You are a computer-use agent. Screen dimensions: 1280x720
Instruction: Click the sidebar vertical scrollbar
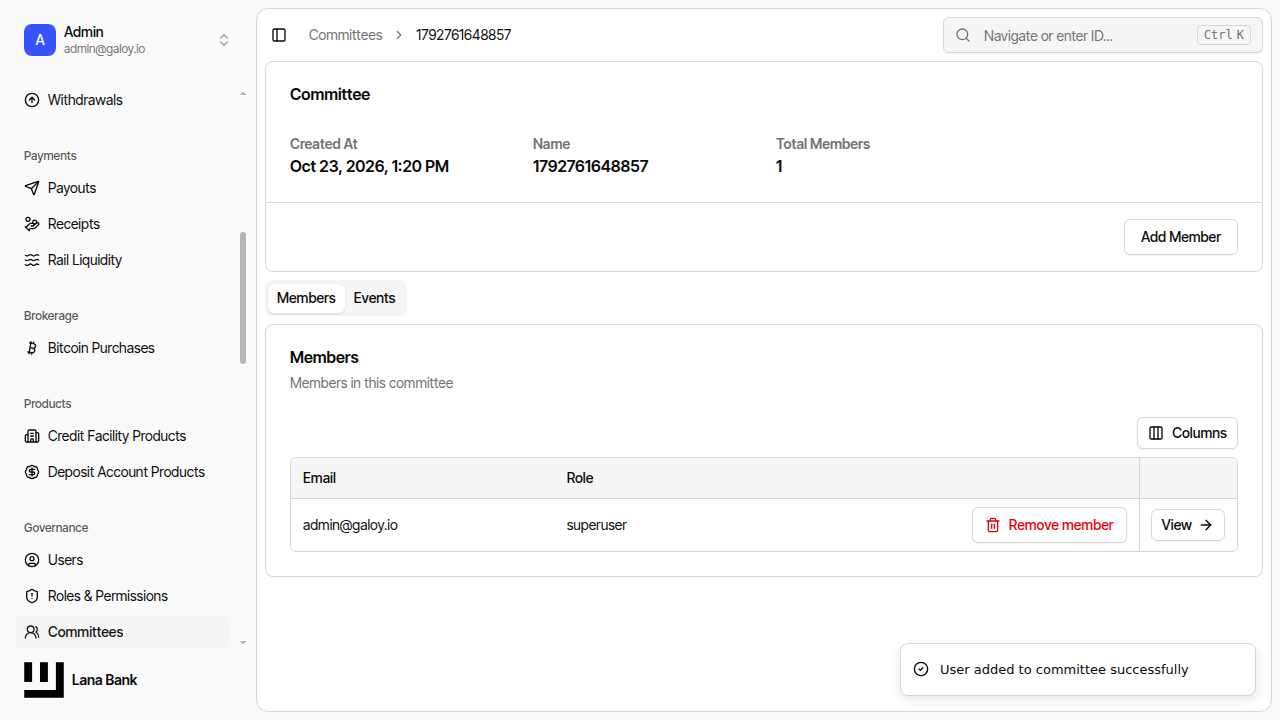[243, 298]
